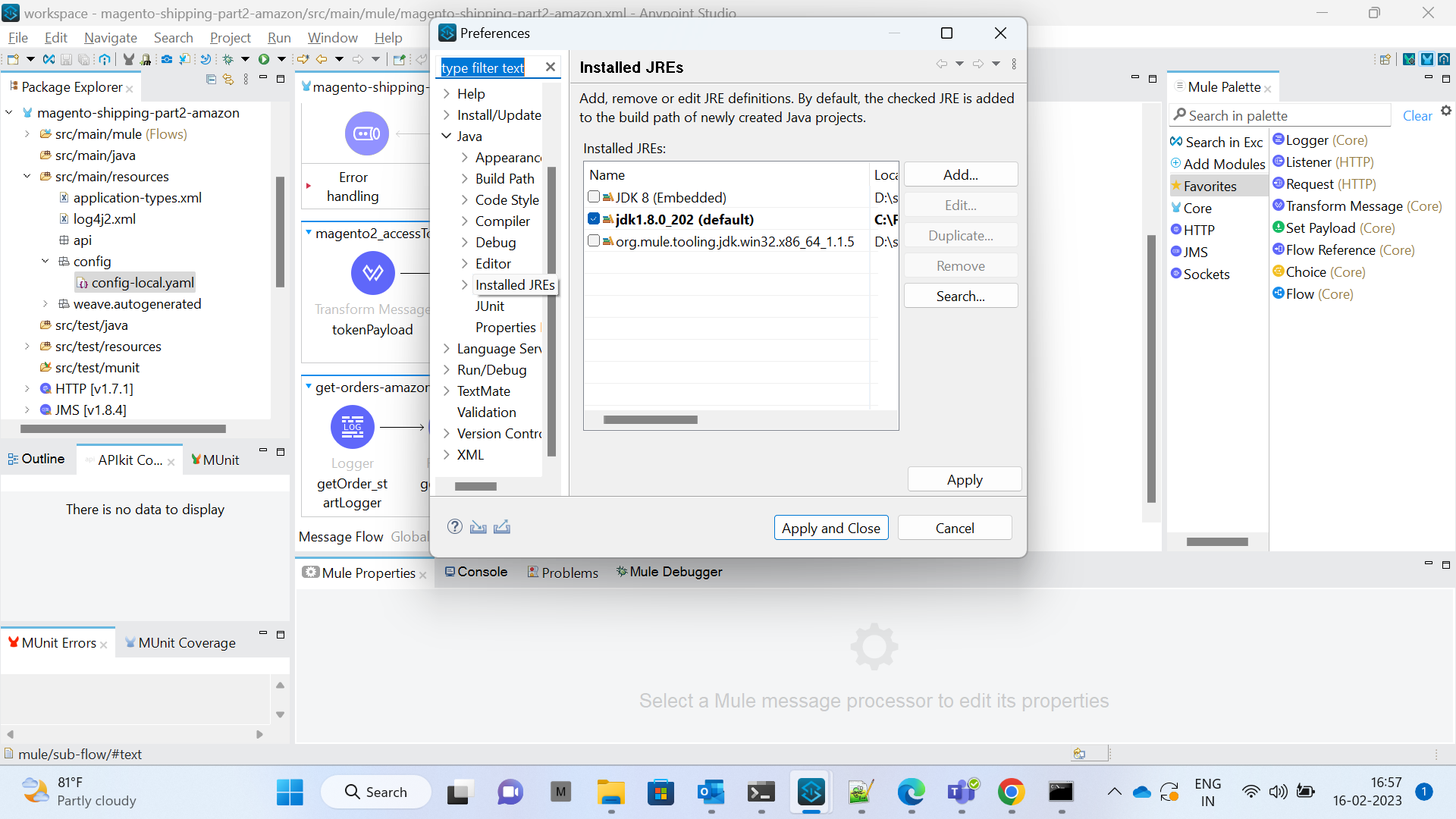
Task: Pick Transform Message (Core) from palette
Action: [x=1357, y=206]
